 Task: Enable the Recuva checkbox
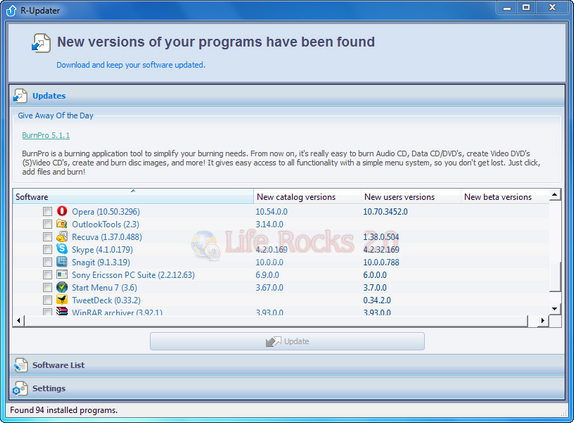click(47, 237)
